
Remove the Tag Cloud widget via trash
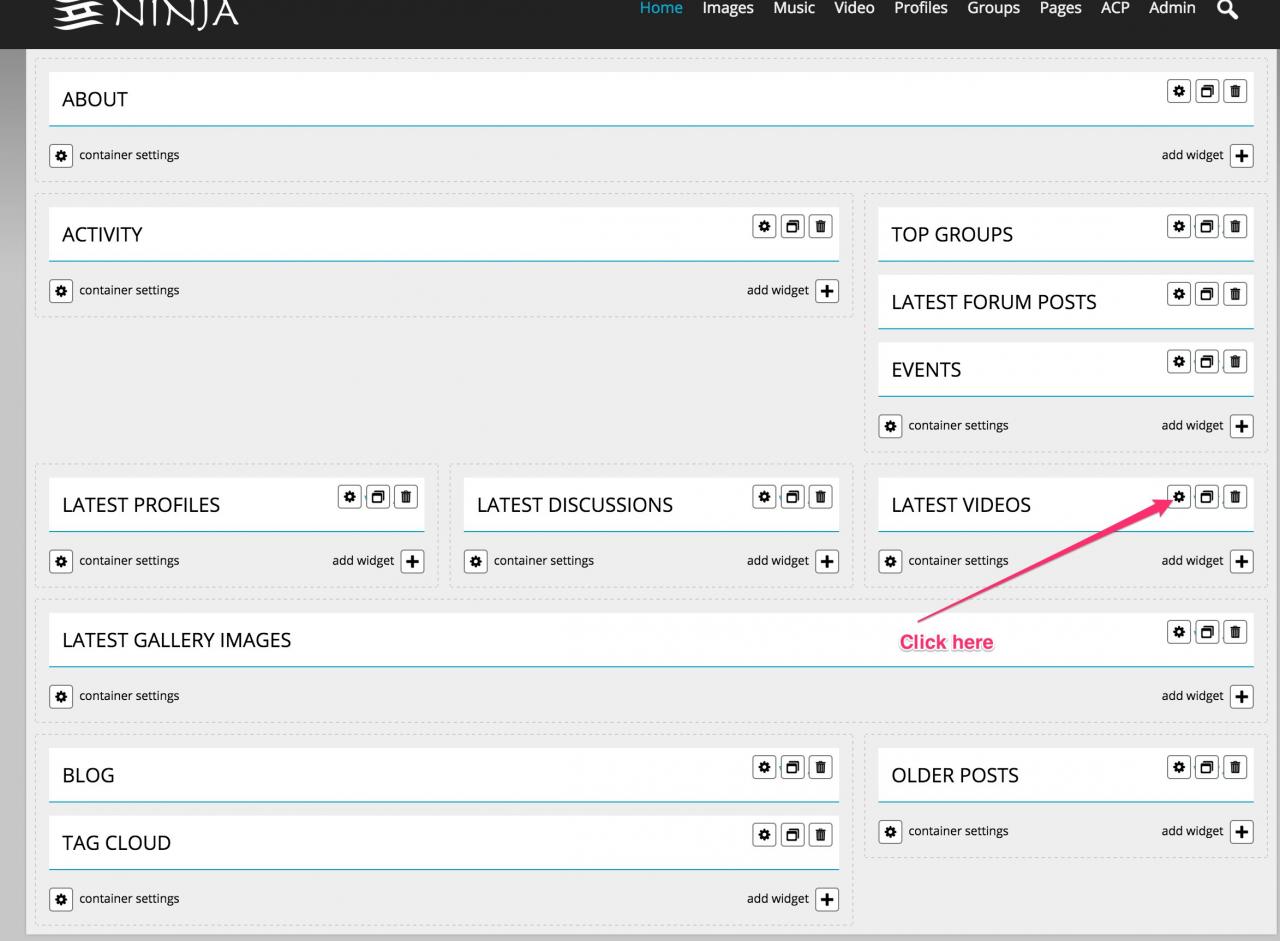(821, 834)
